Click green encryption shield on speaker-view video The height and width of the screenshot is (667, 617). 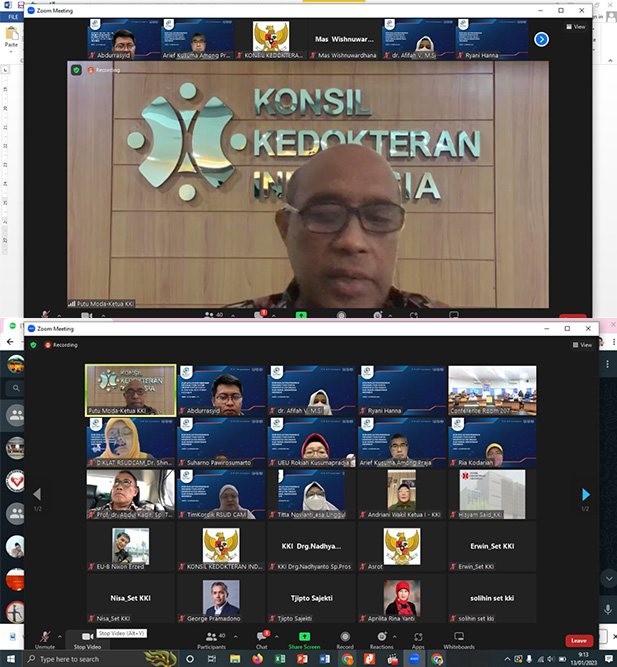[76, 70]
